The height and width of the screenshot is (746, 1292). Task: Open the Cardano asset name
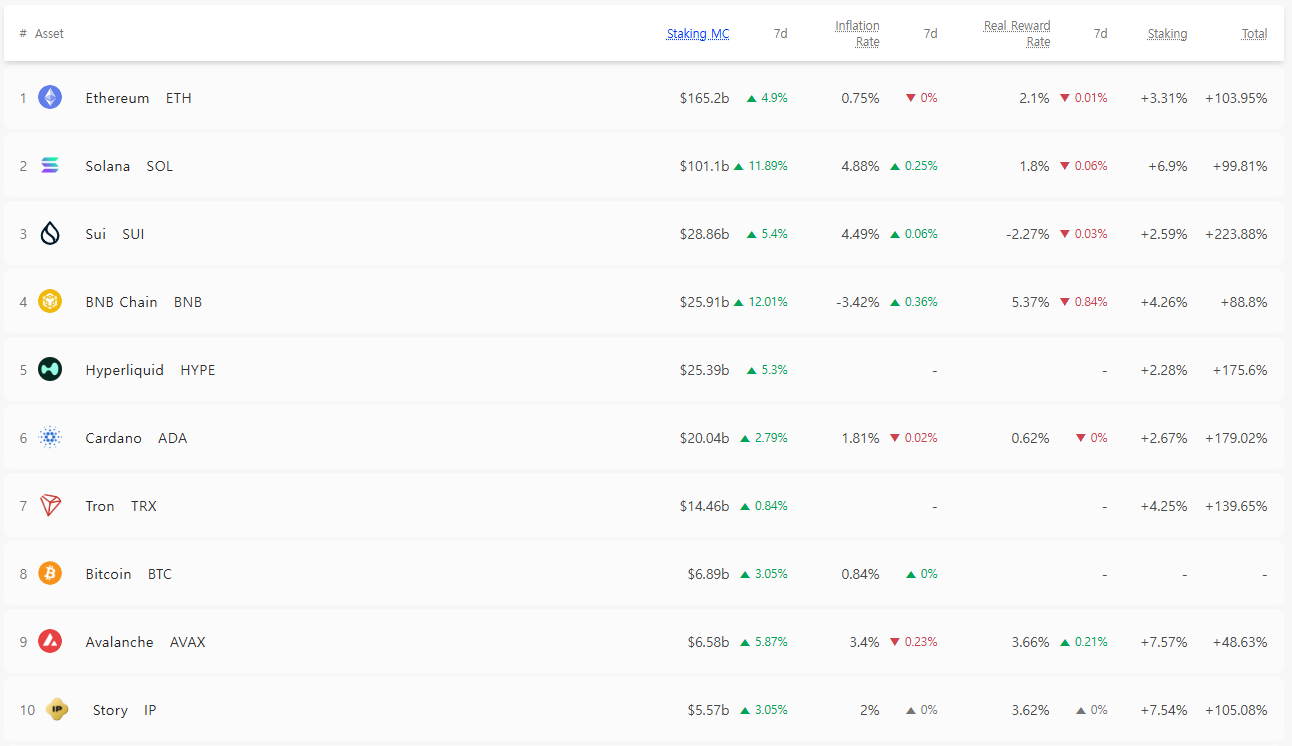(x=113, y=438)
